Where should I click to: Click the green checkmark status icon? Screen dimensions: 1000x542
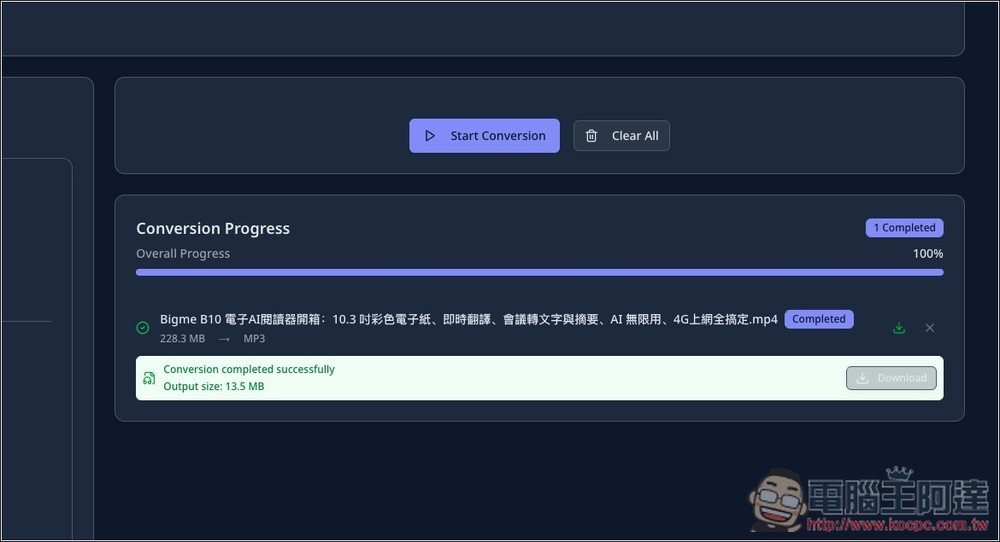click(143, 328)
